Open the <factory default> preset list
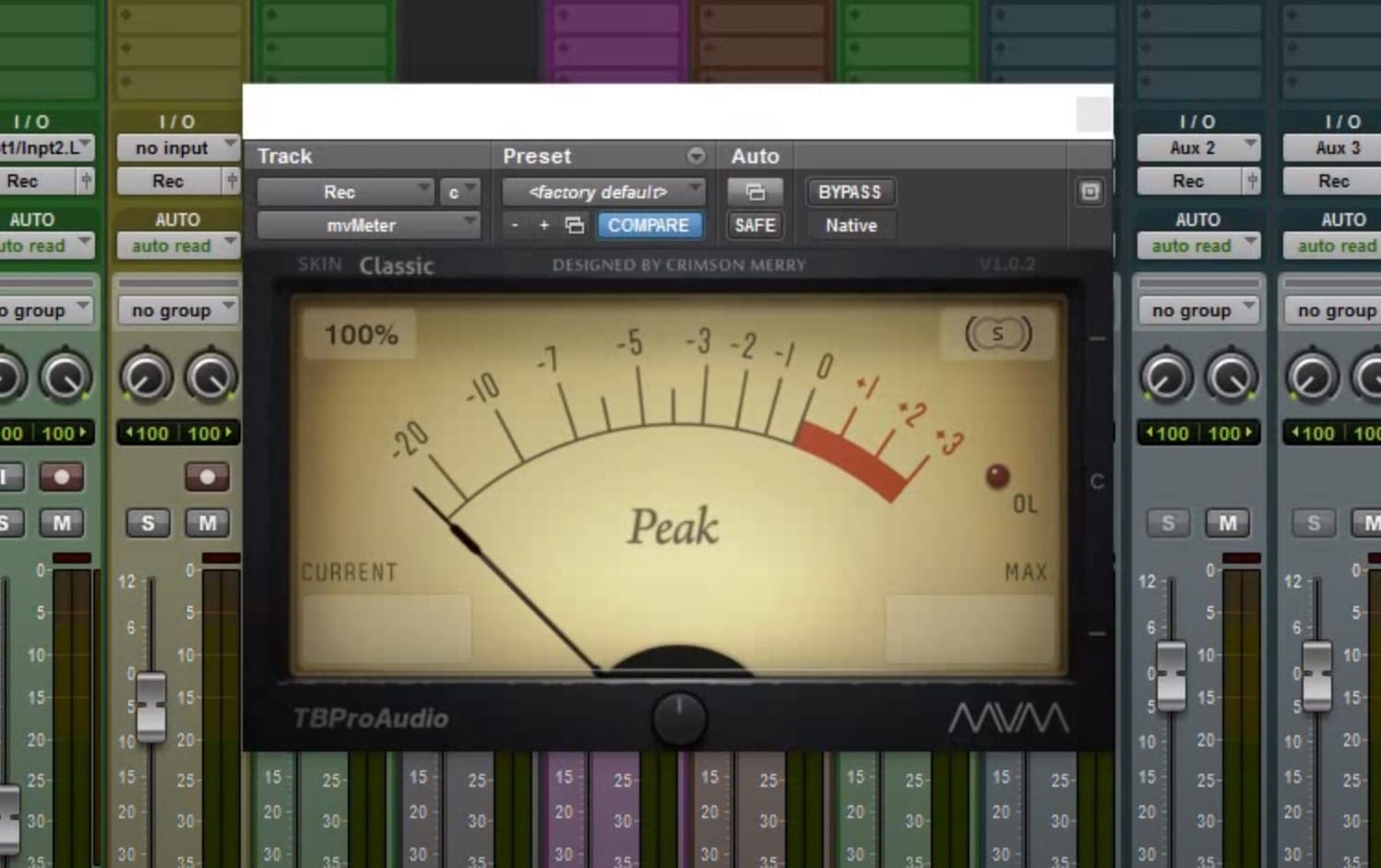 603,192
